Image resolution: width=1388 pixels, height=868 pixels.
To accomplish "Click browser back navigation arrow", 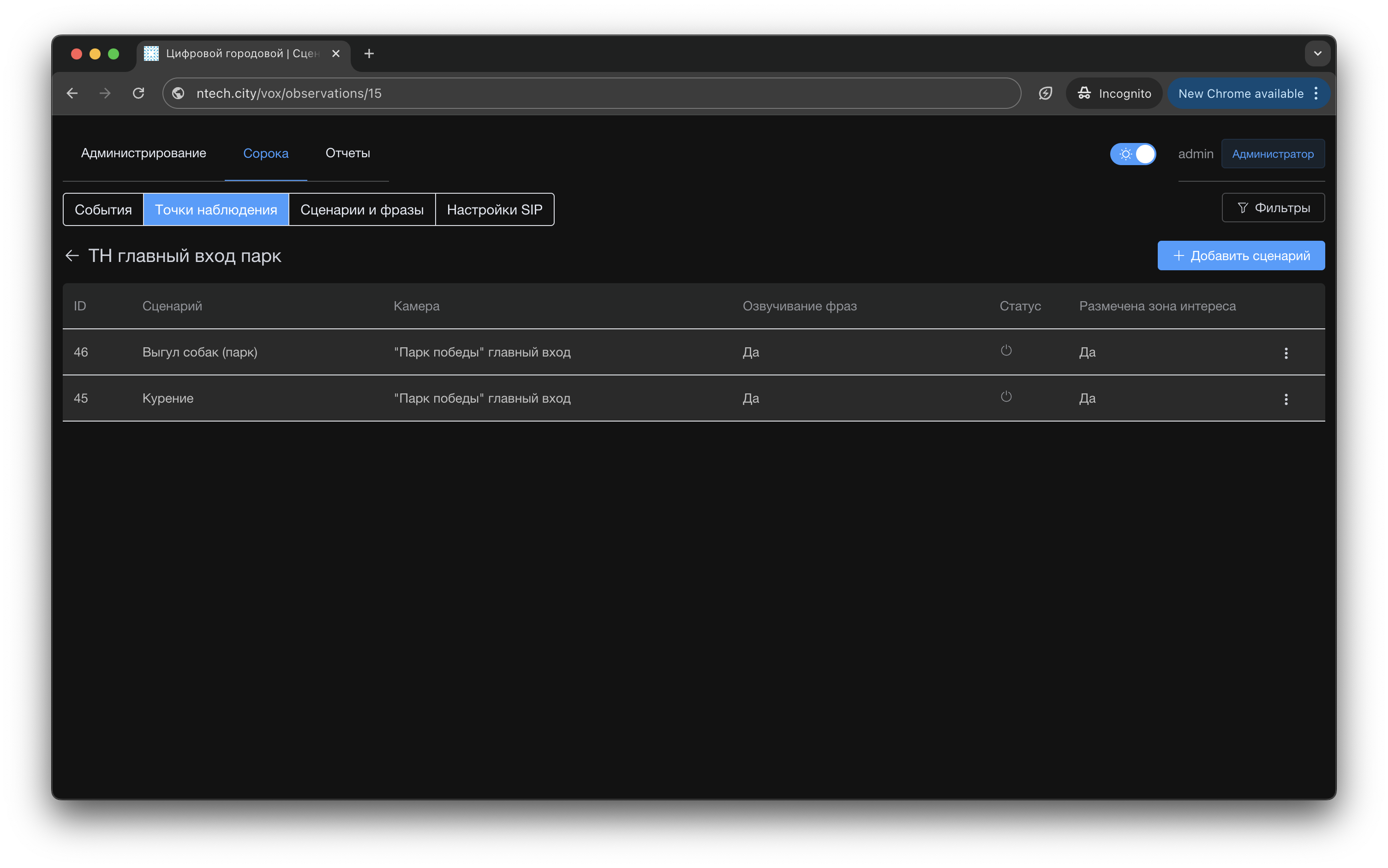I will (x=72, y=93).
